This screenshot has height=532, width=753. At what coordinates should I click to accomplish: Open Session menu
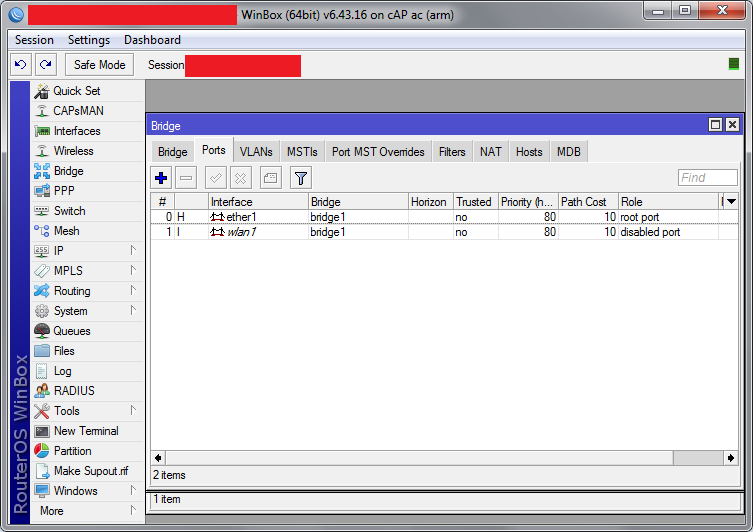point(34,40)
